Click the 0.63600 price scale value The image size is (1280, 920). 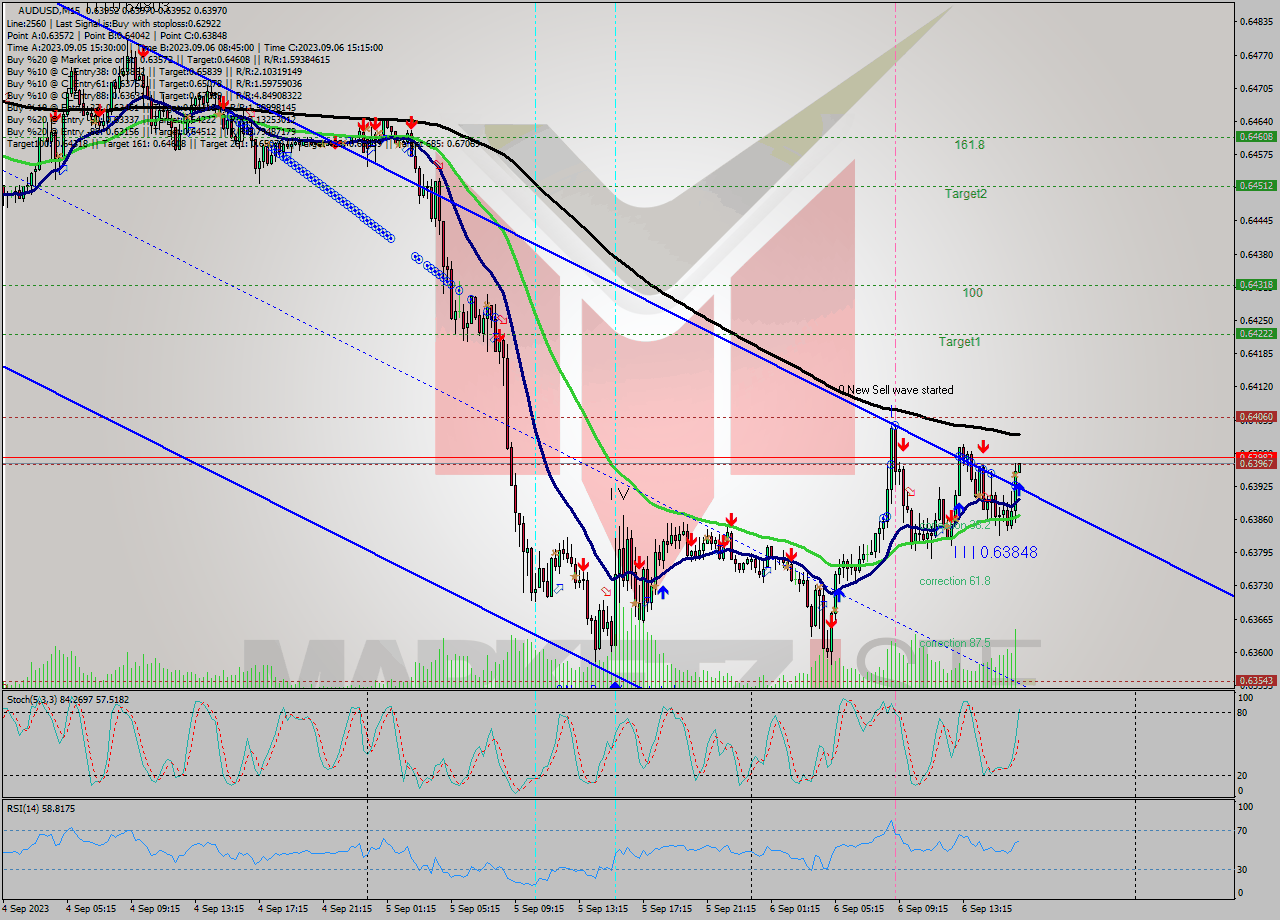click(1256, 652)
